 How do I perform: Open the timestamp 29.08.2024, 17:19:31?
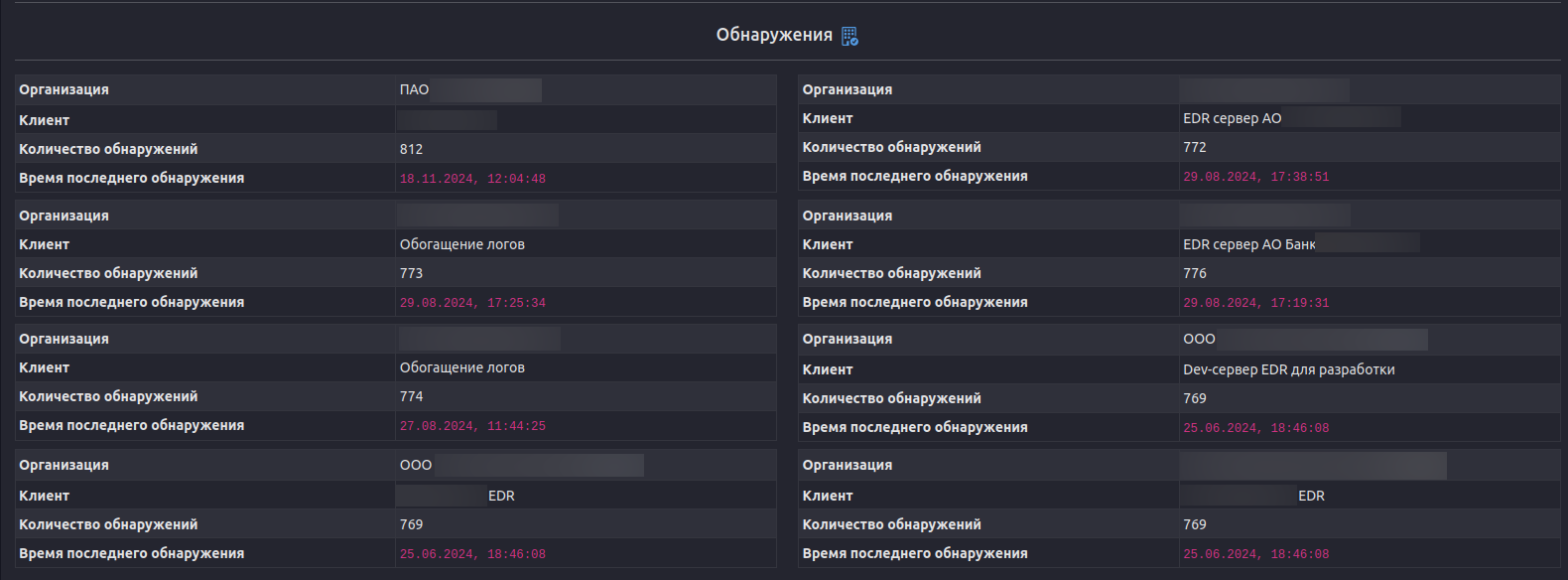(x=1255, y=303)
